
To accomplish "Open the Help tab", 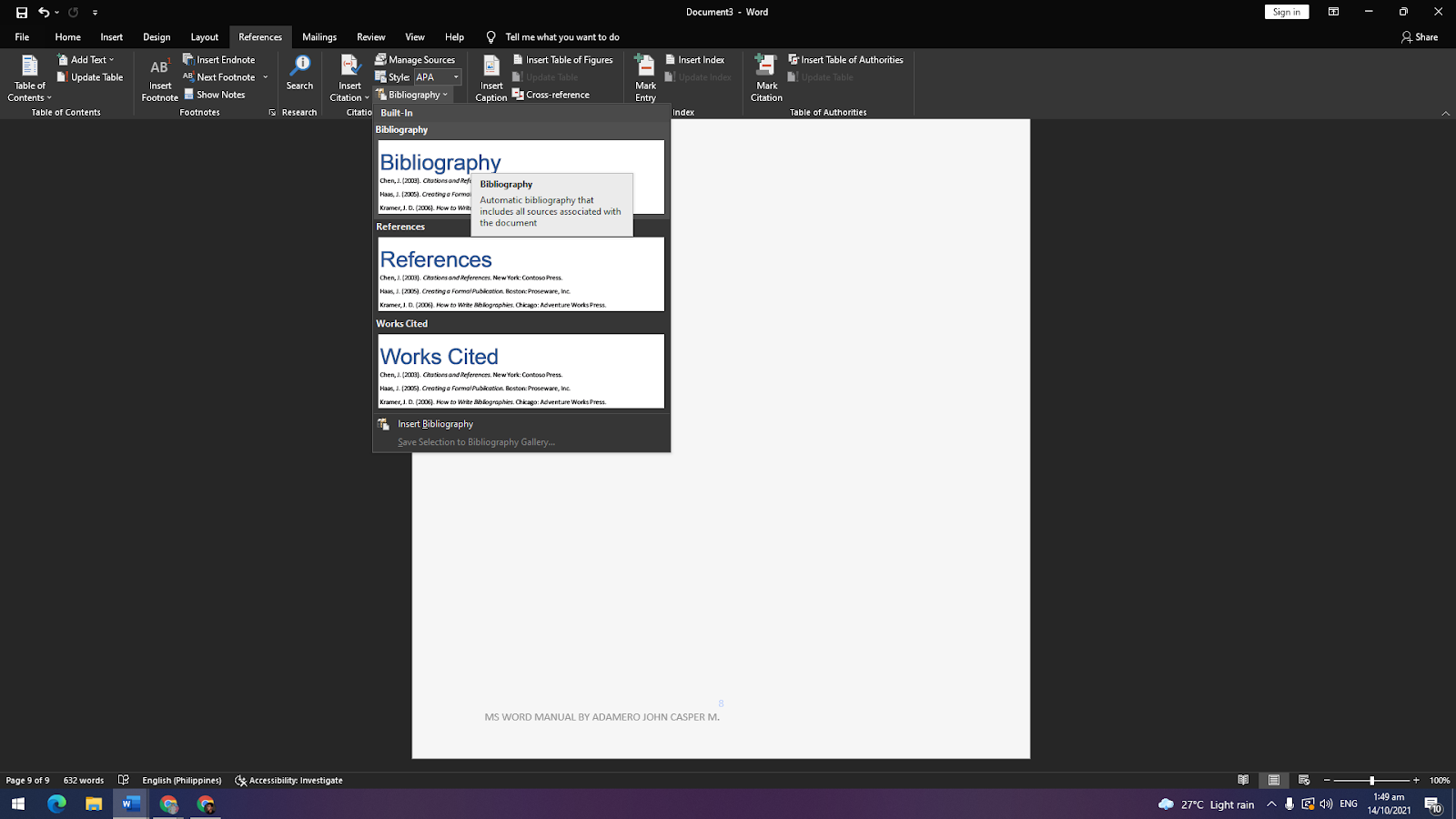I will [454, 37].
